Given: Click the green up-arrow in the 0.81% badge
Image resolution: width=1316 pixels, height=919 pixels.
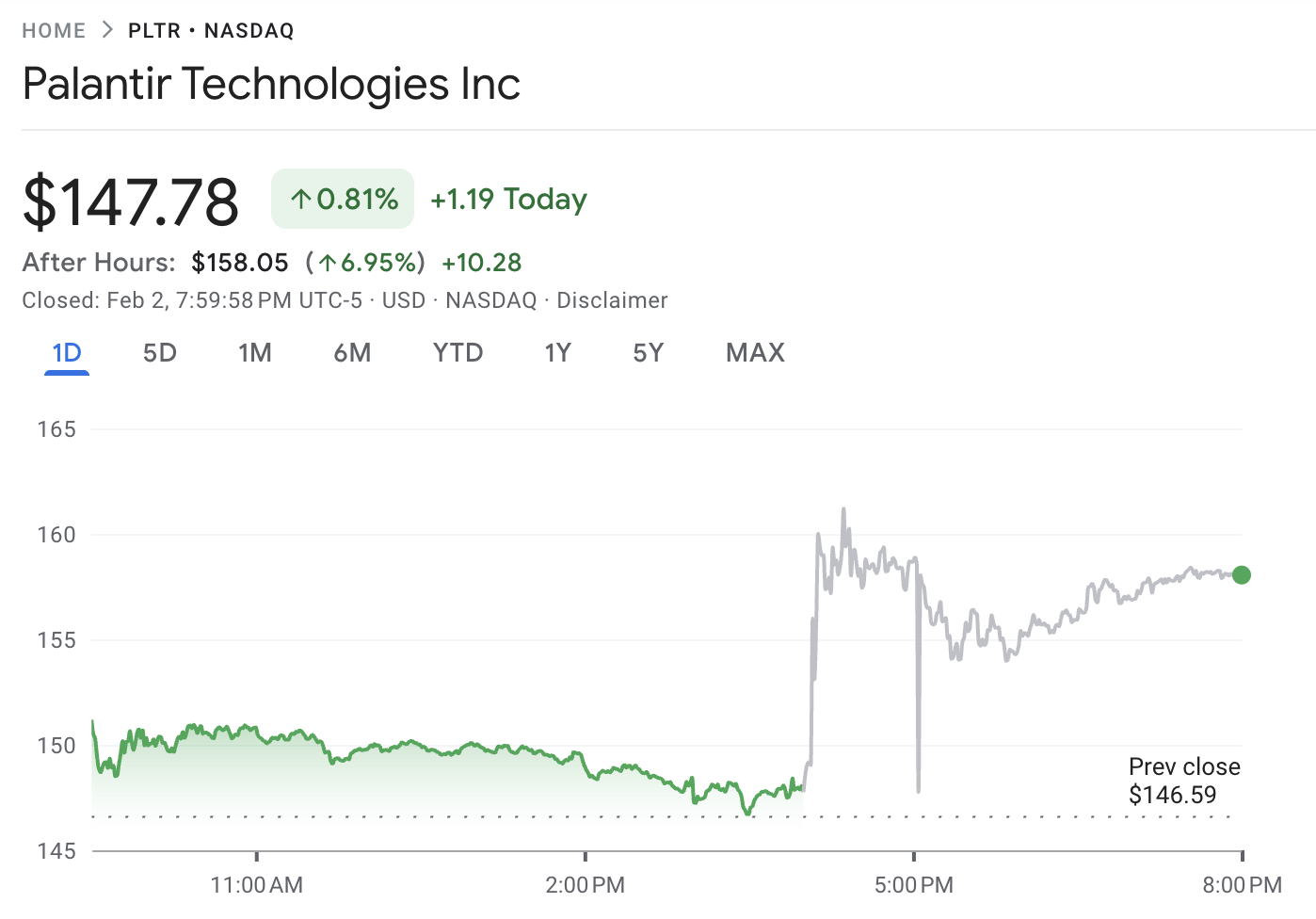Looking at the screenshot, I should (x=299, y=199).
